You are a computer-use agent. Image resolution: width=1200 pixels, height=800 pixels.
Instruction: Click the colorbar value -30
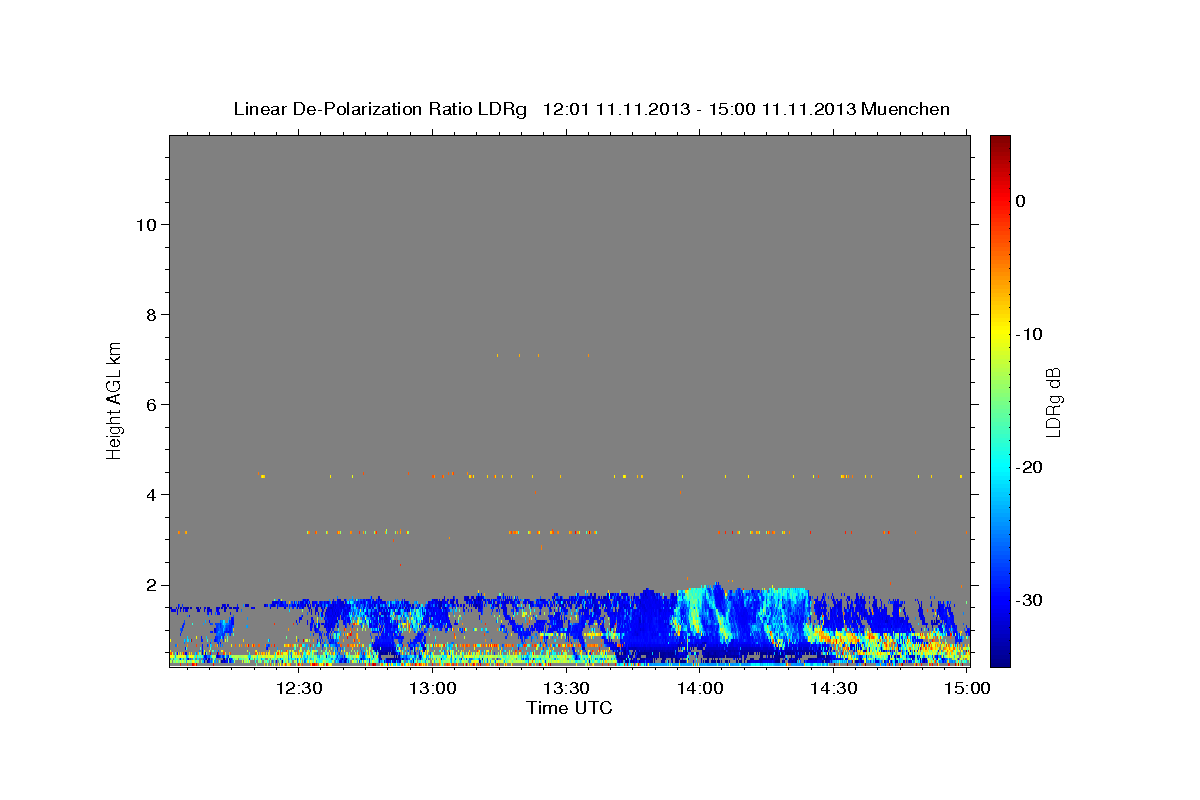pos(1030,600)
